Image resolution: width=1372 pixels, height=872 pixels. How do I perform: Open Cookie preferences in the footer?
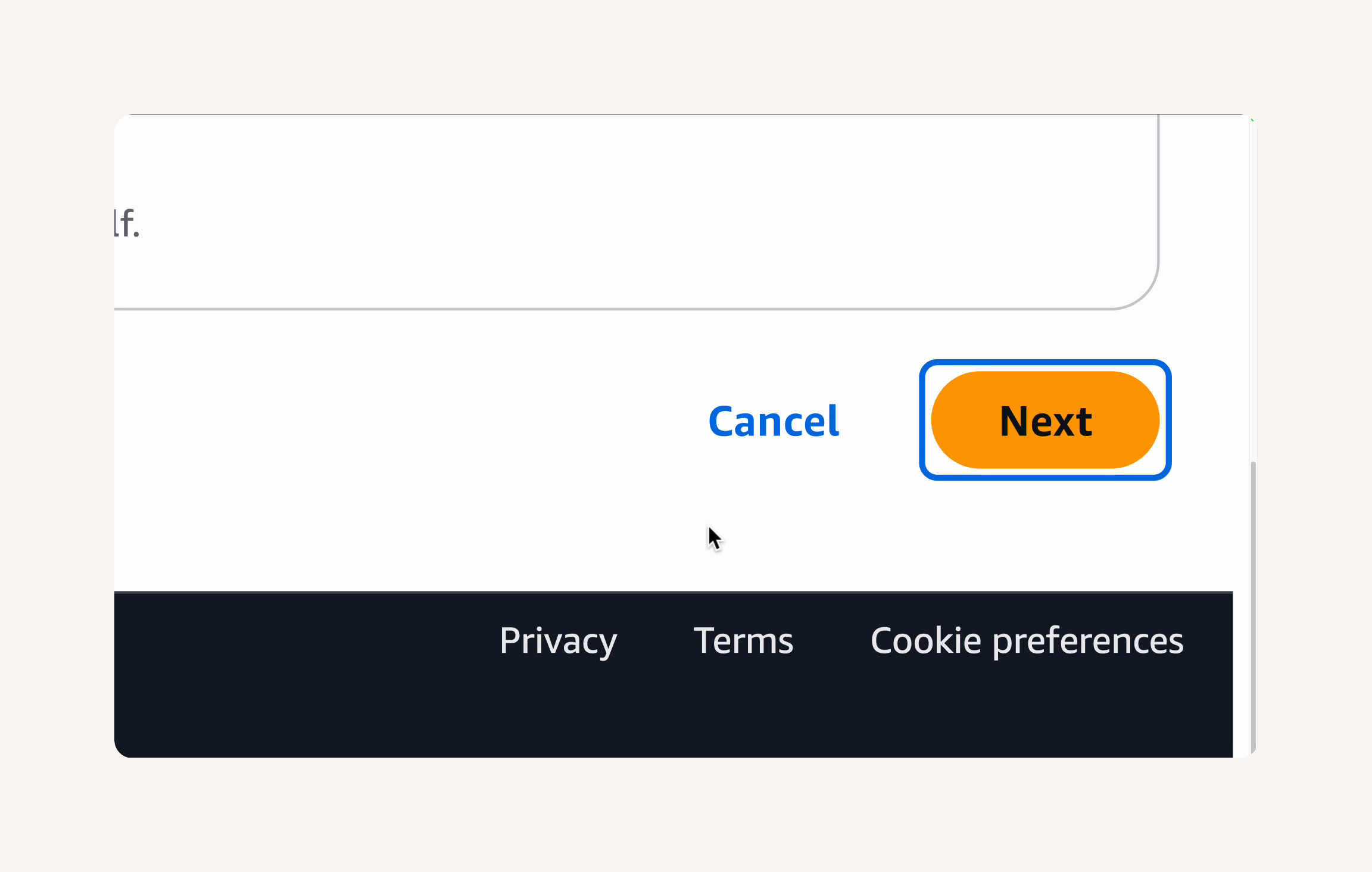coord(1027,641)
